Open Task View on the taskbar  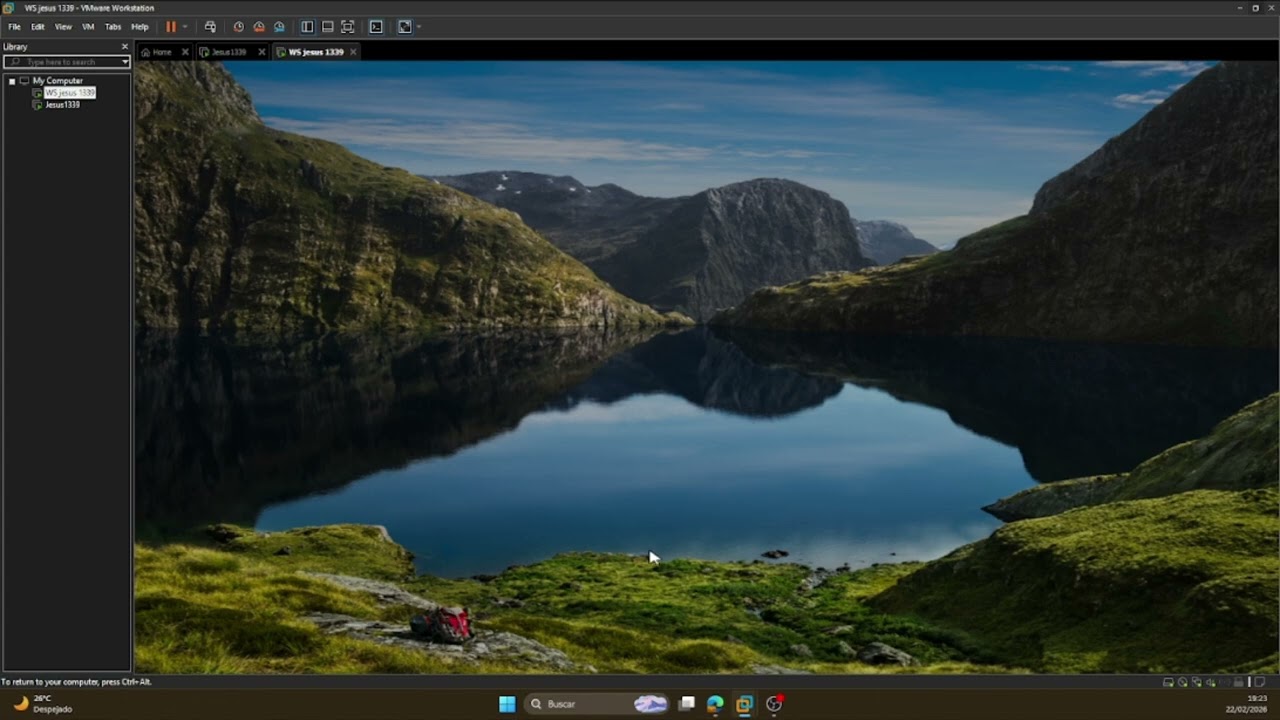[x=687, y=704]
